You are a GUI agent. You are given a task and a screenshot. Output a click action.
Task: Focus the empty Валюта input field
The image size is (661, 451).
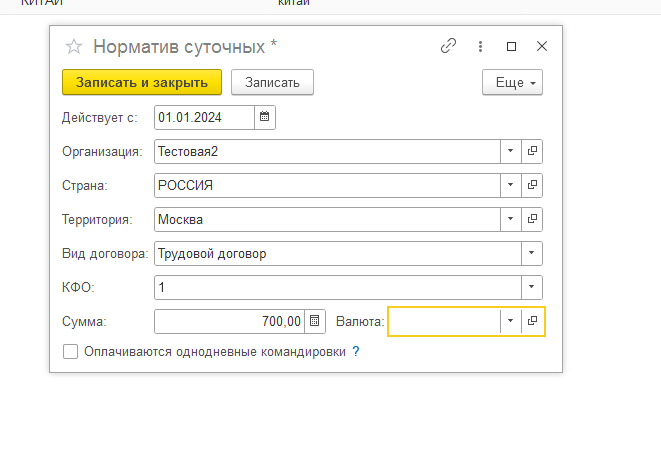coord(444,321)
